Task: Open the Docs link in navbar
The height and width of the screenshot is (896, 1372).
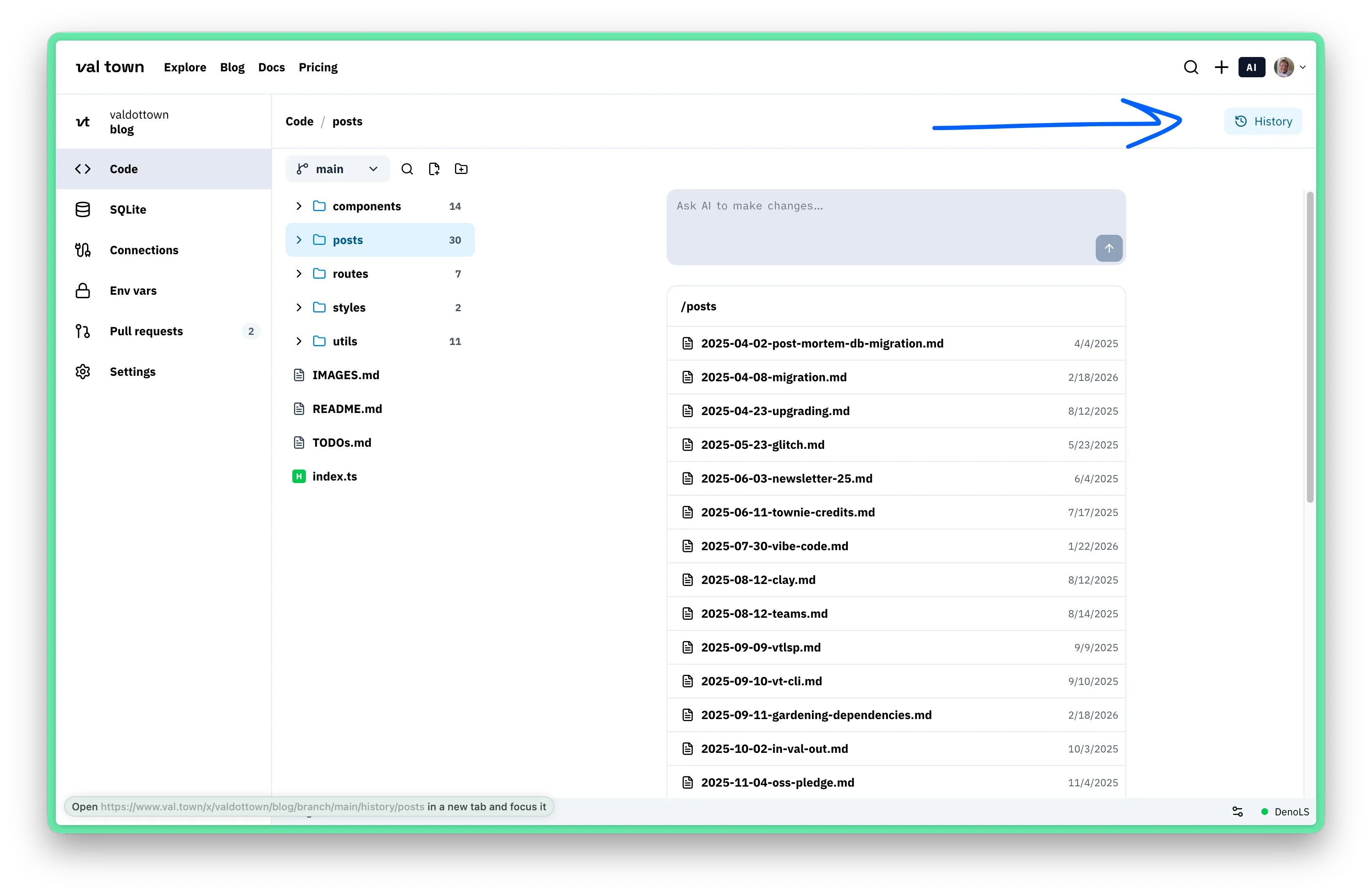Action: (272, 68)
